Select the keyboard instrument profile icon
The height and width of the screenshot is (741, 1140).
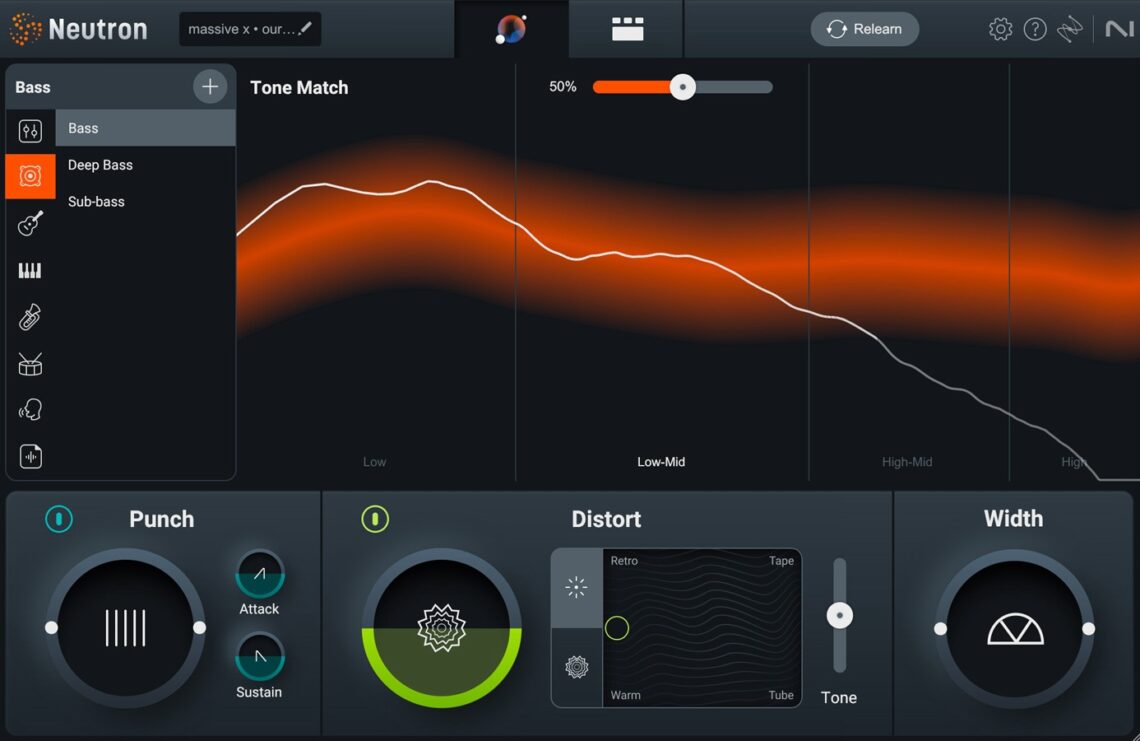[30, 270]
